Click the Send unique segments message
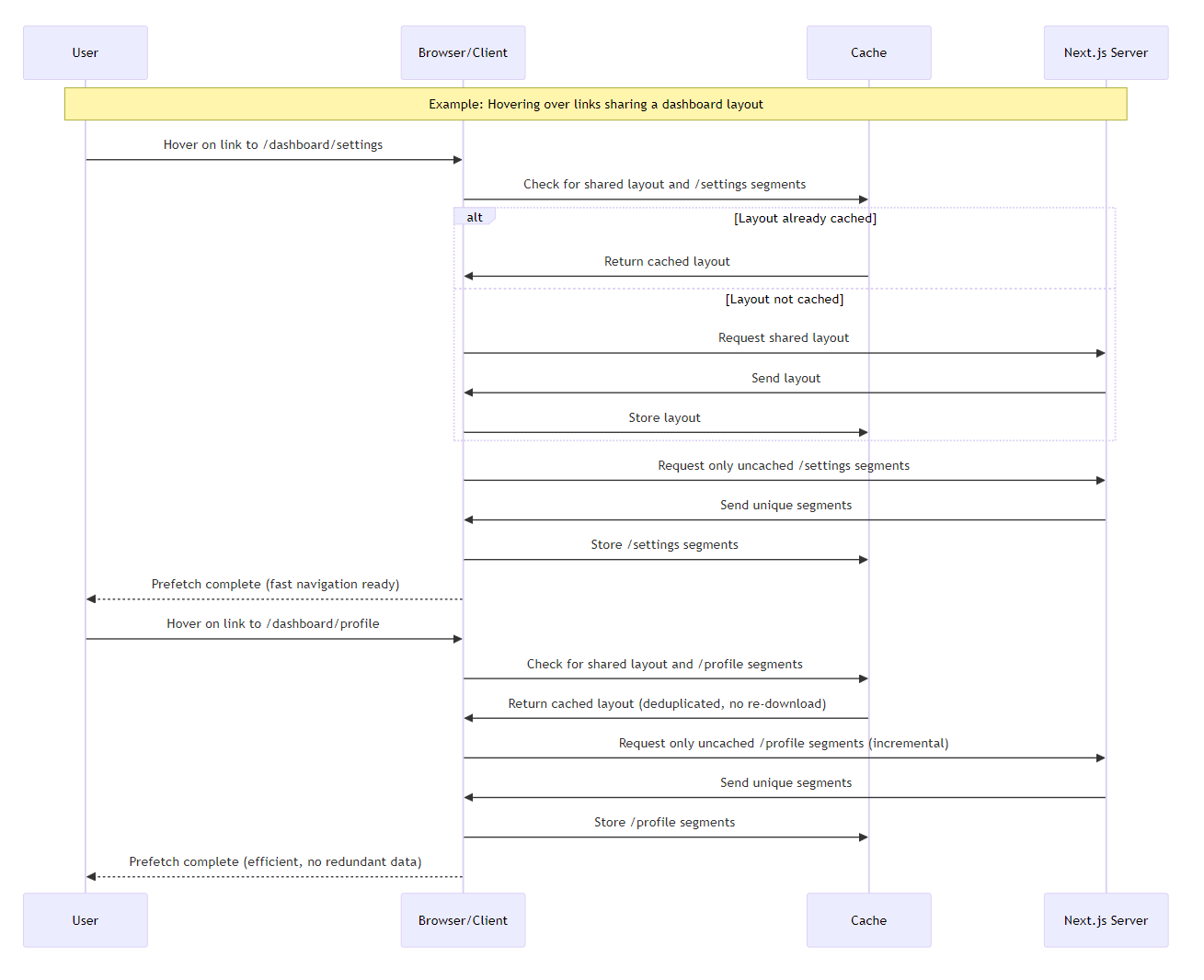The height and width of the screenshot is (980, 1204). (785, 505)
